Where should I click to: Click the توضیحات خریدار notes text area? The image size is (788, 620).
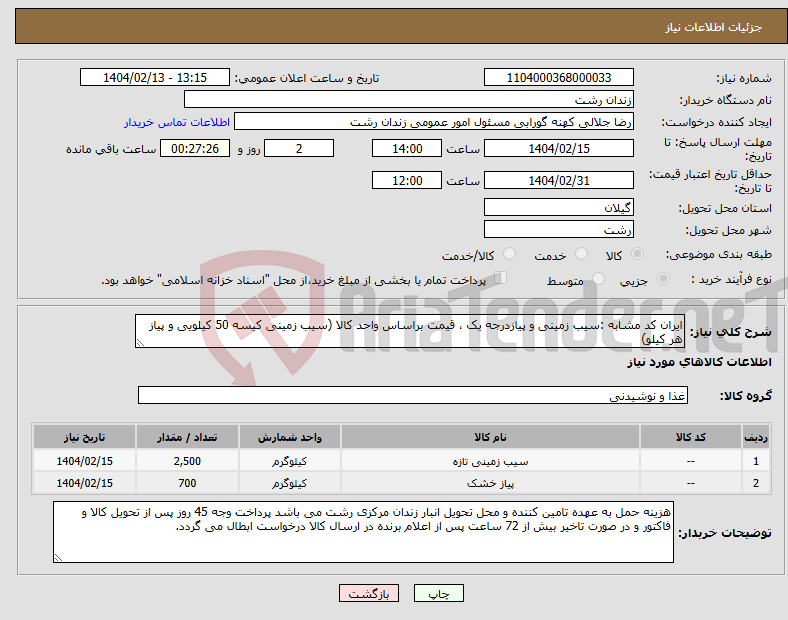tap(363, 532)
